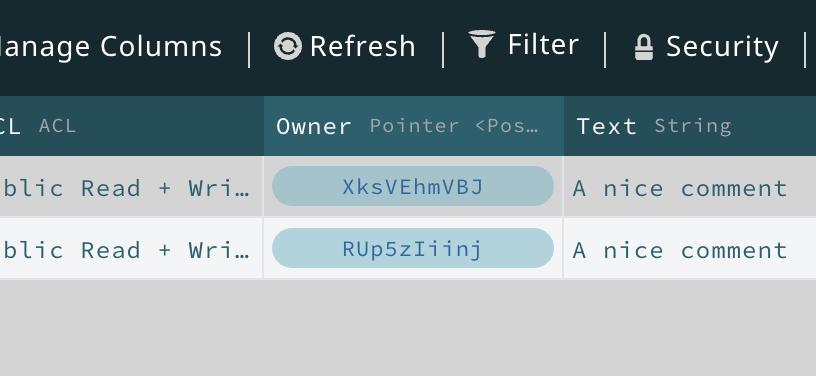
Task: Click the Refresh label in toolbar
Action: [363, 46]
